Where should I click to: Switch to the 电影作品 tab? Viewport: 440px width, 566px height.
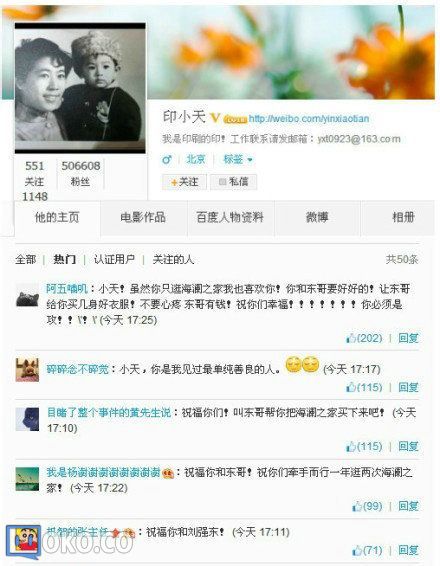click(143, 217)
